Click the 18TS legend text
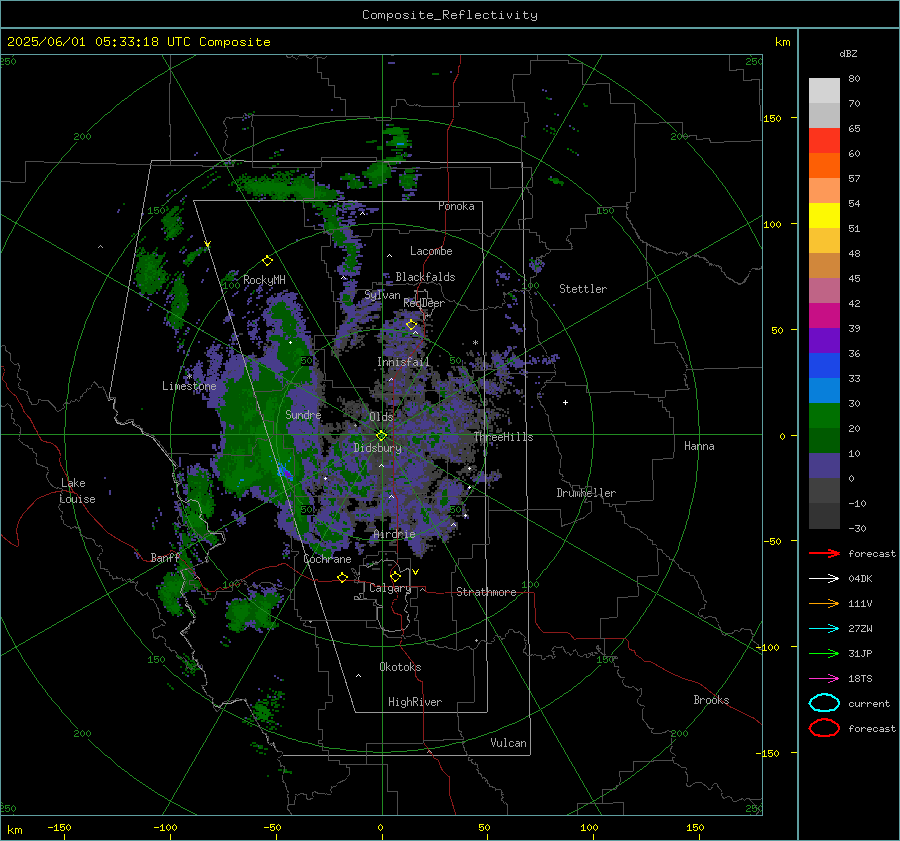Image resolution: width=900 pixels, height=841 pixels. pos(860,679)
